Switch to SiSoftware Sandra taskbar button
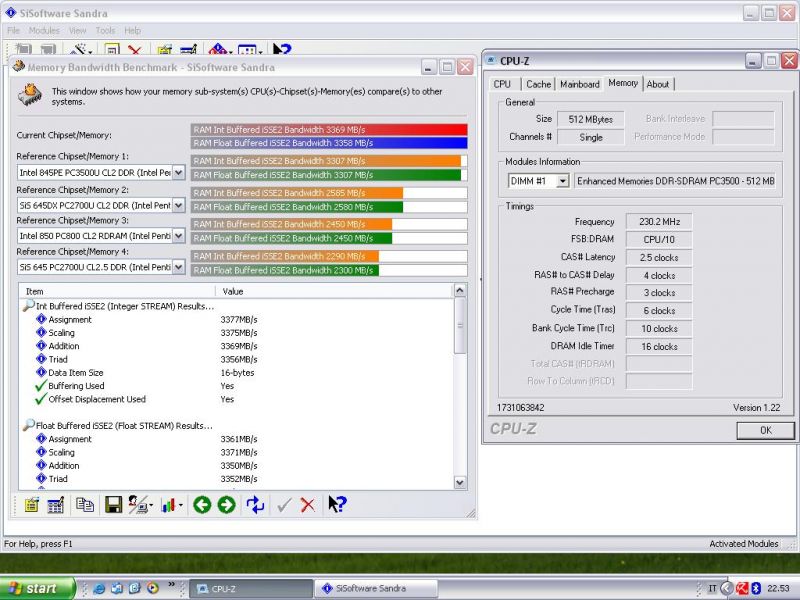Viewport: 800px width, 600px height. click(376, 589)
